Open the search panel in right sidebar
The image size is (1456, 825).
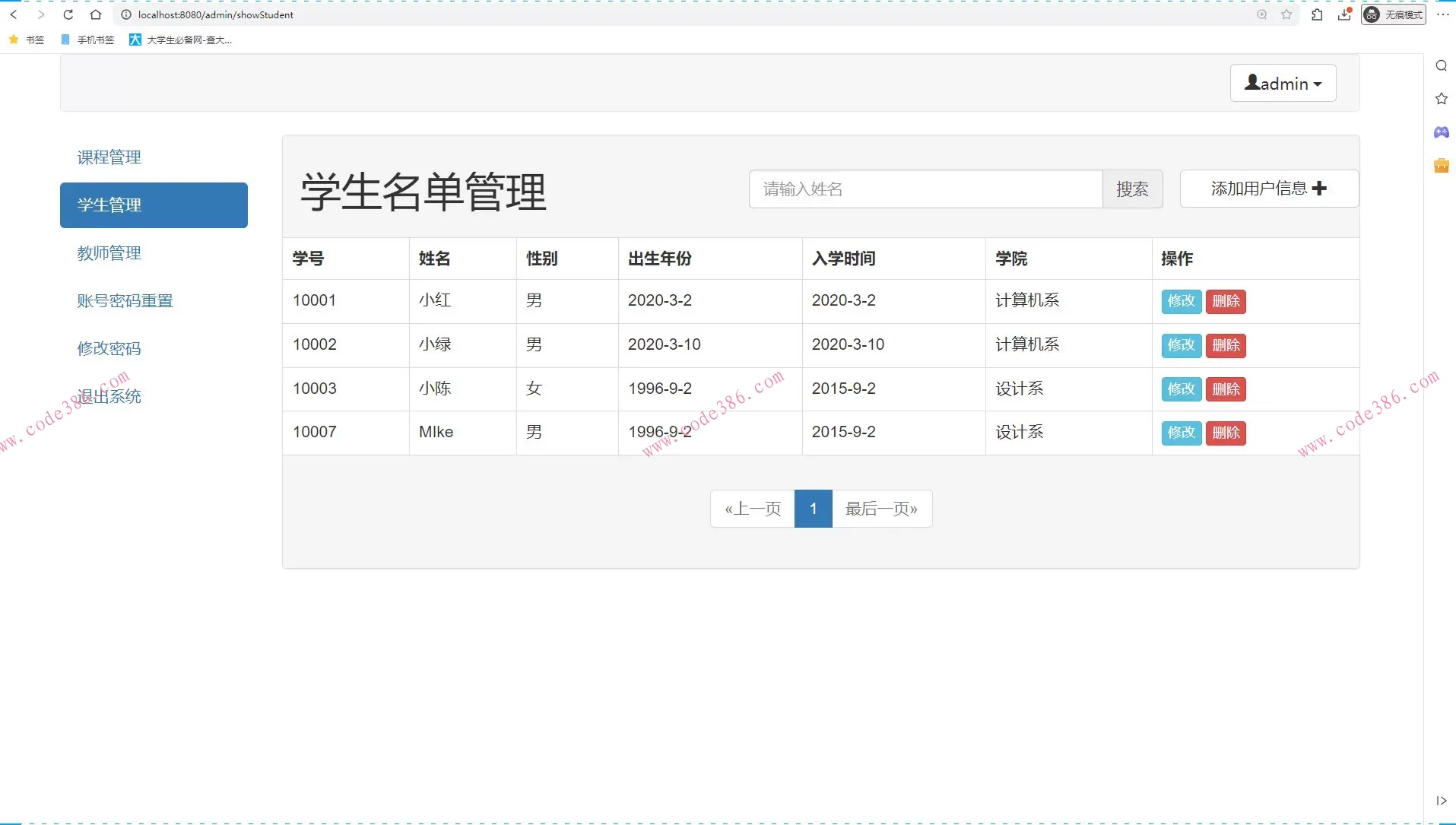pyautogui.click(x=1442, y=65)
